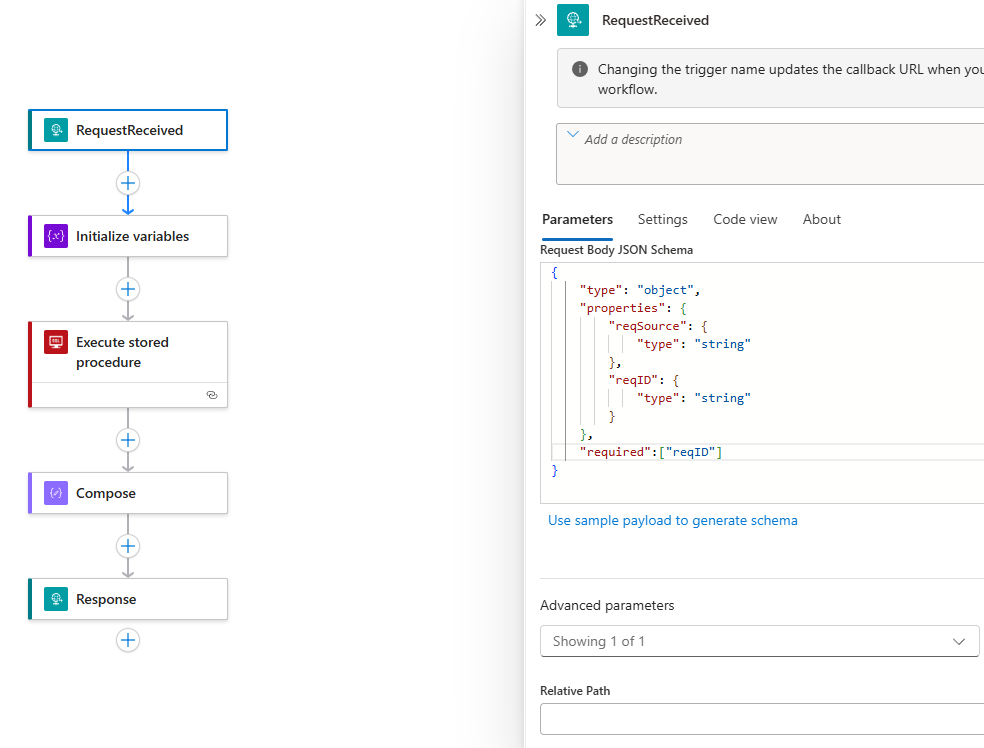Click Use sample payload to generate schema
The width and height of the screenshot is (984, 748).
[672, 520]
